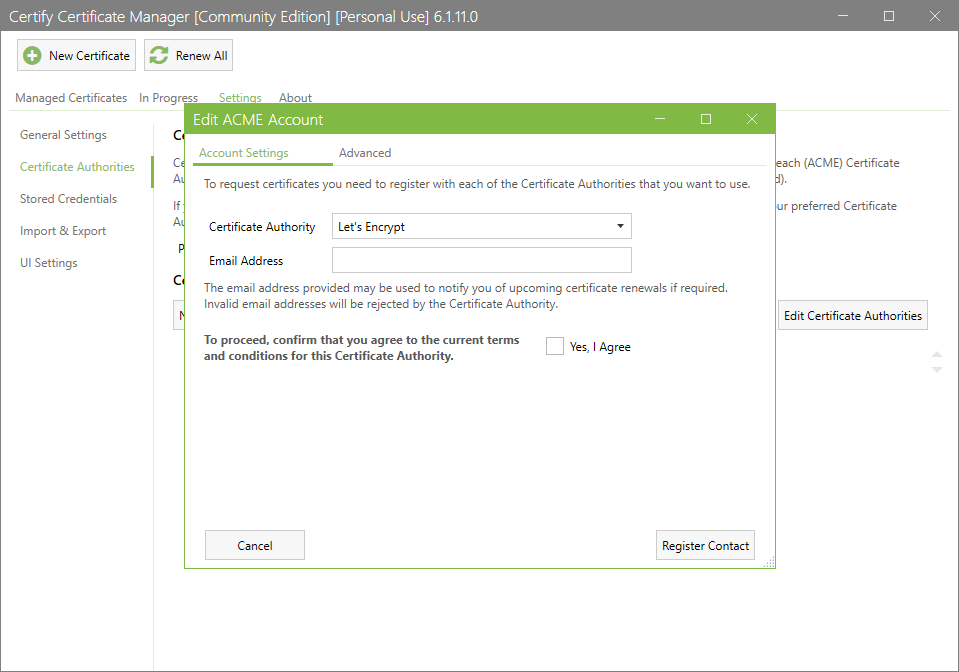Select General Settings in the sidebar

(63, 135)
